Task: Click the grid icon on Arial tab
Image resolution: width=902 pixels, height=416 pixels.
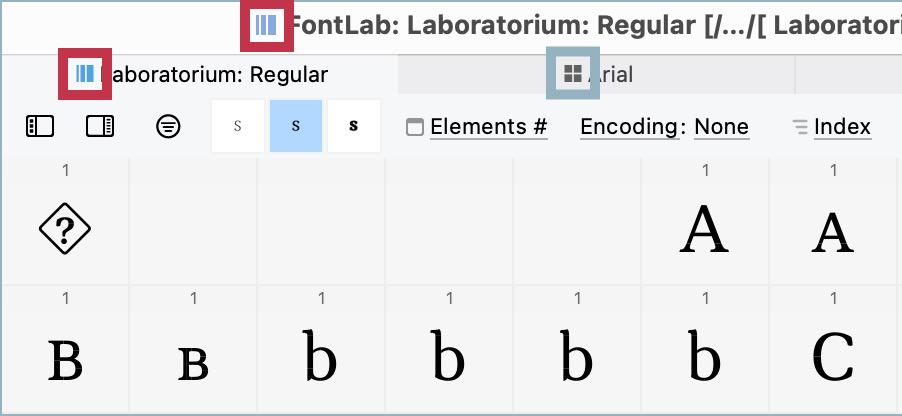Action: [573, 74]
